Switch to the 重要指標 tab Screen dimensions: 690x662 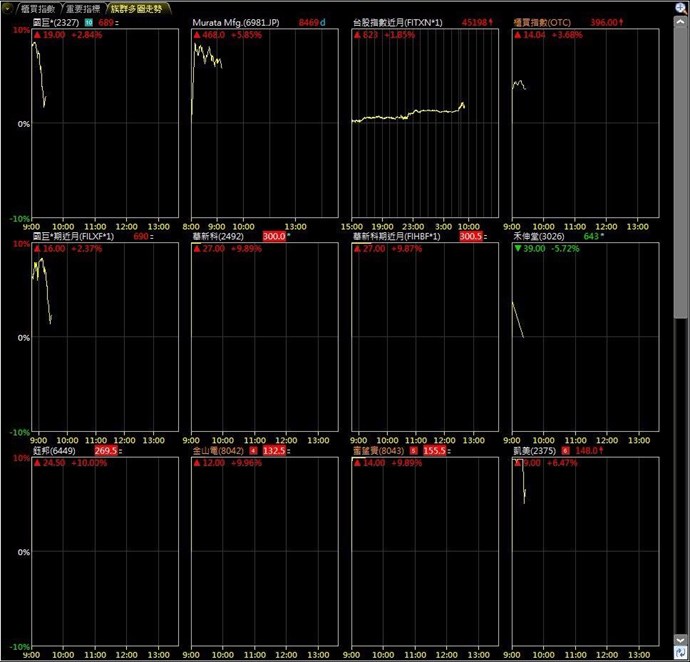point(83,9)
